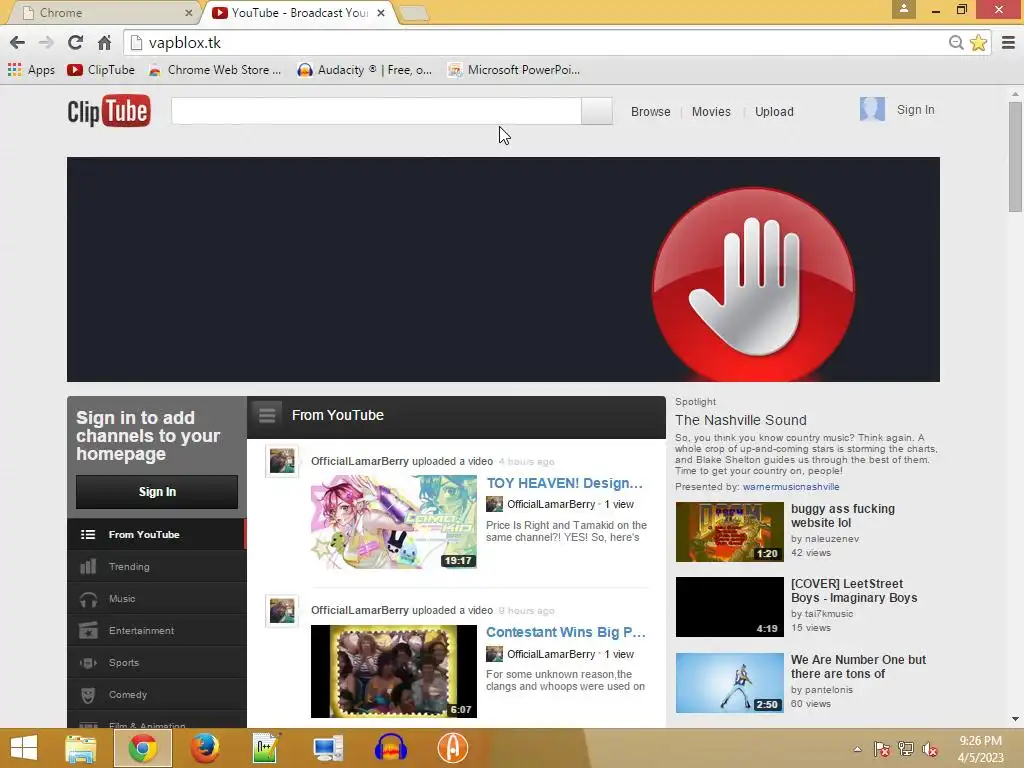This screenshot has height=768, width=1024.
Task: Click OfficialLamarBerry avatar on 4 hours ago post
Action: pyautogui.click(x=282, y=461)
